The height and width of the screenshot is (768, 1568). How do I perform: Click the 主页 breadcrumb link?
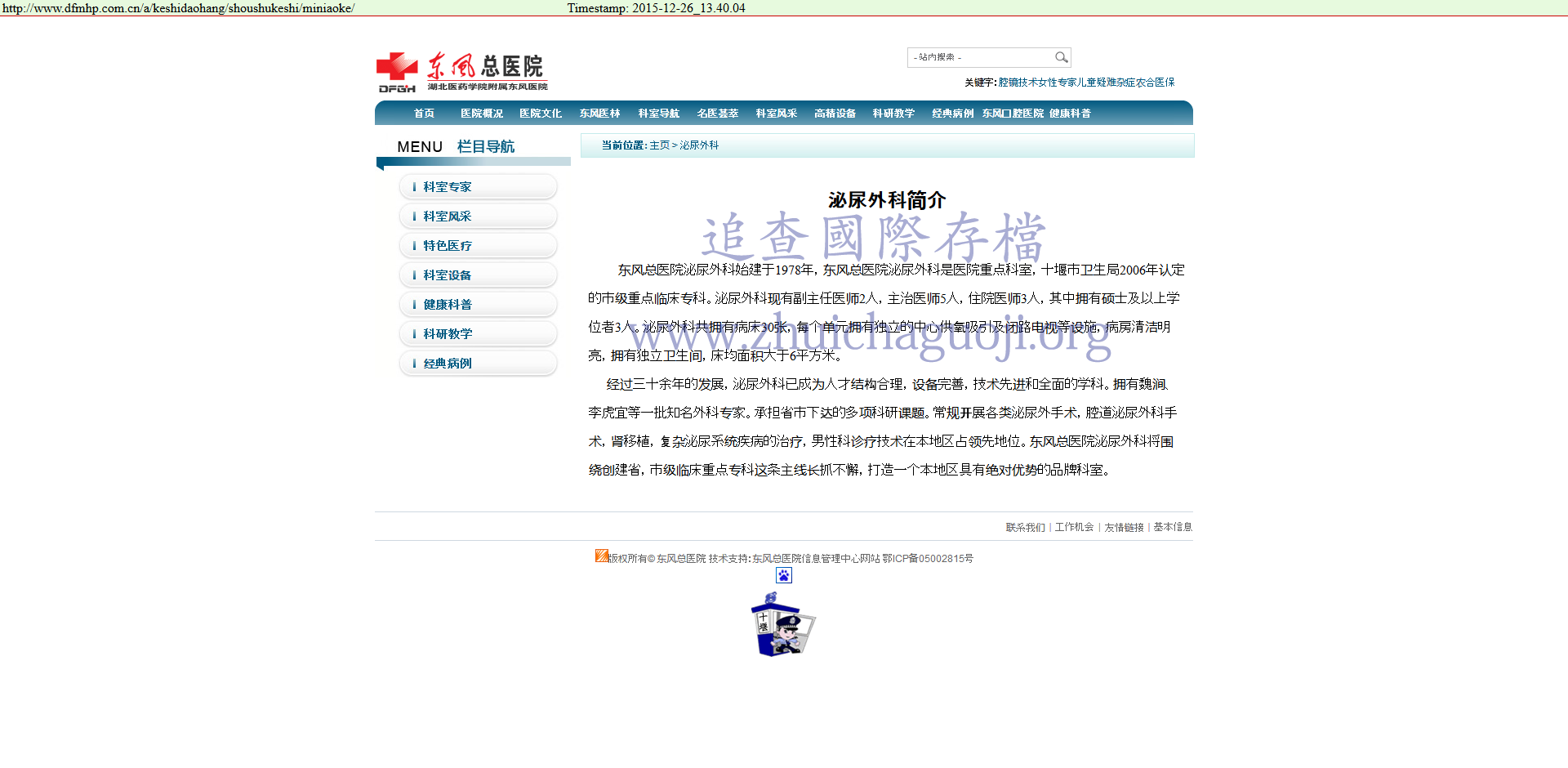point(659,145)
